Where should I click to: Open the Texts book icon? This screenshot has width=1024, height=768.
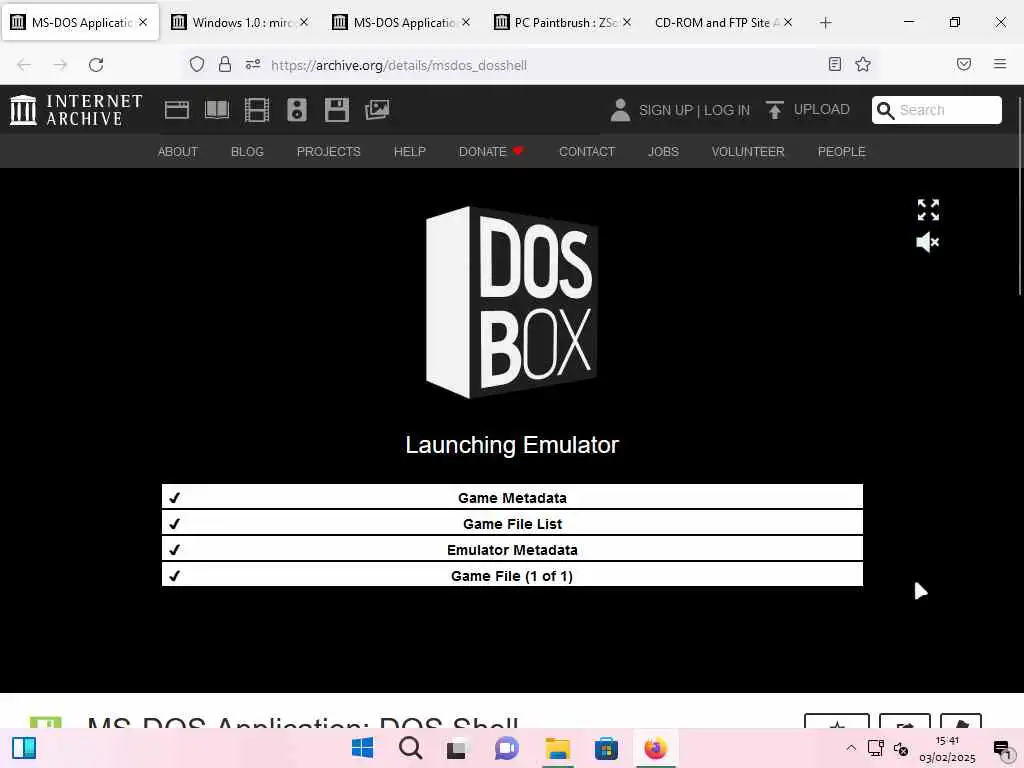(x=217, y=110)
